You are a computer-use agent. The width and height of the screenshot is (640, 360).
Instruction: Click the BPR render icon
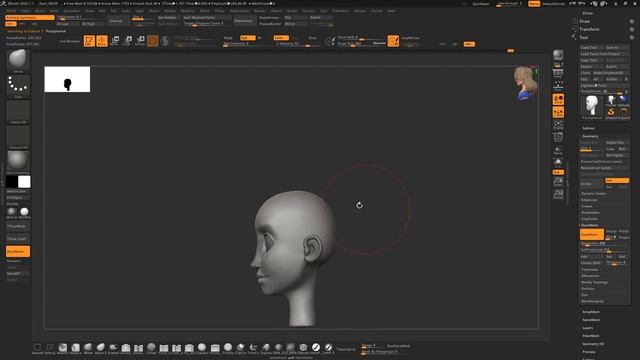click(558, 55)
